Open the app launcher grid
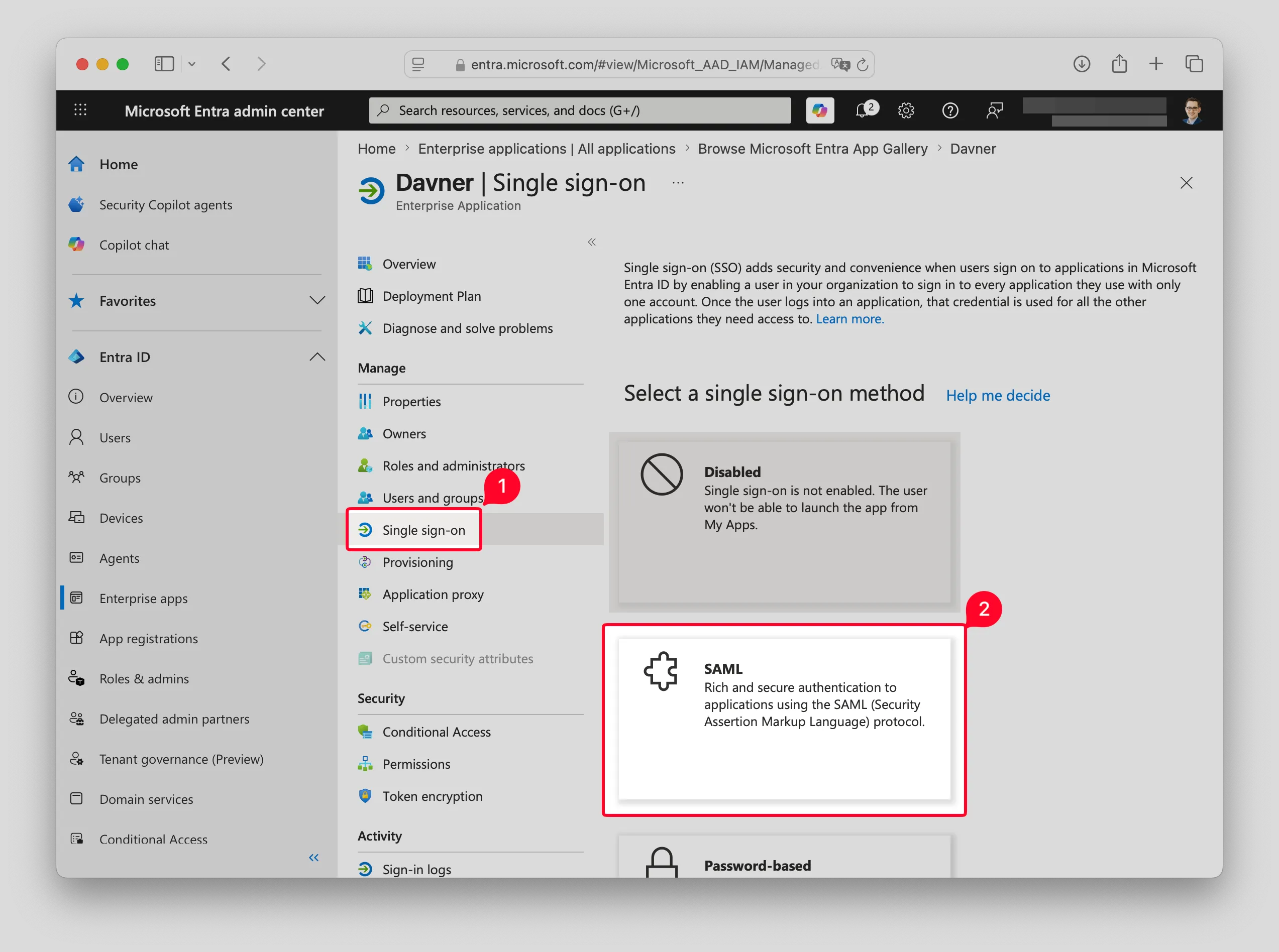Viewport: 1279px width, 952px height. click(81, 109)
